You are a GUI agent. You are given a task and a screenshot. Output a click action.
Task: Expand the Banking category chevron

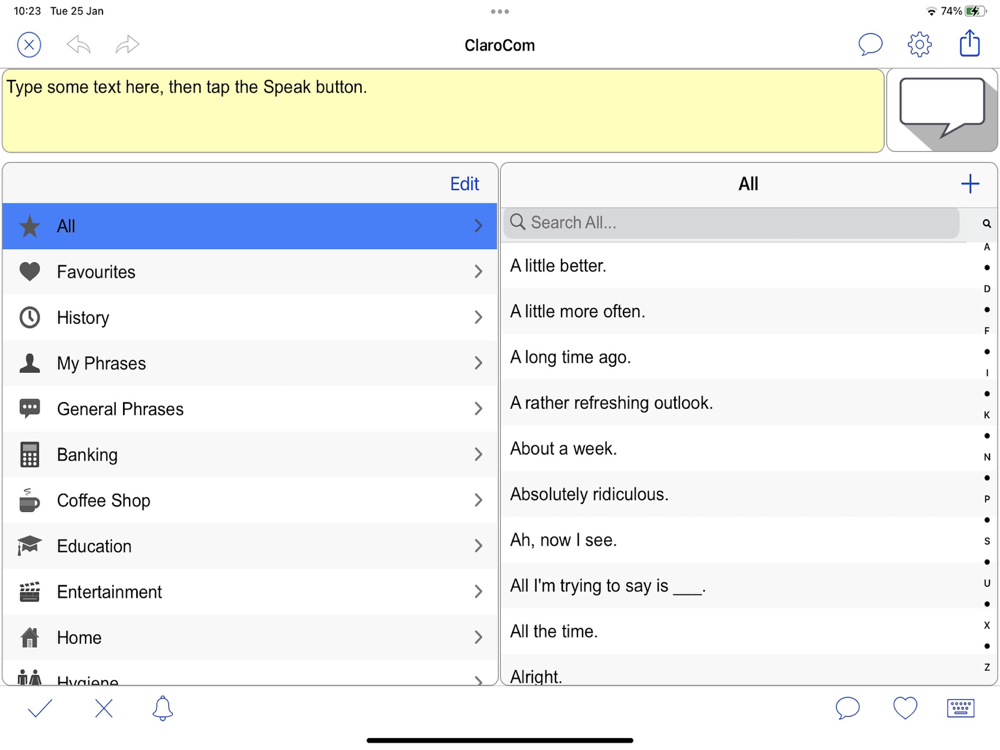[478, 455]
